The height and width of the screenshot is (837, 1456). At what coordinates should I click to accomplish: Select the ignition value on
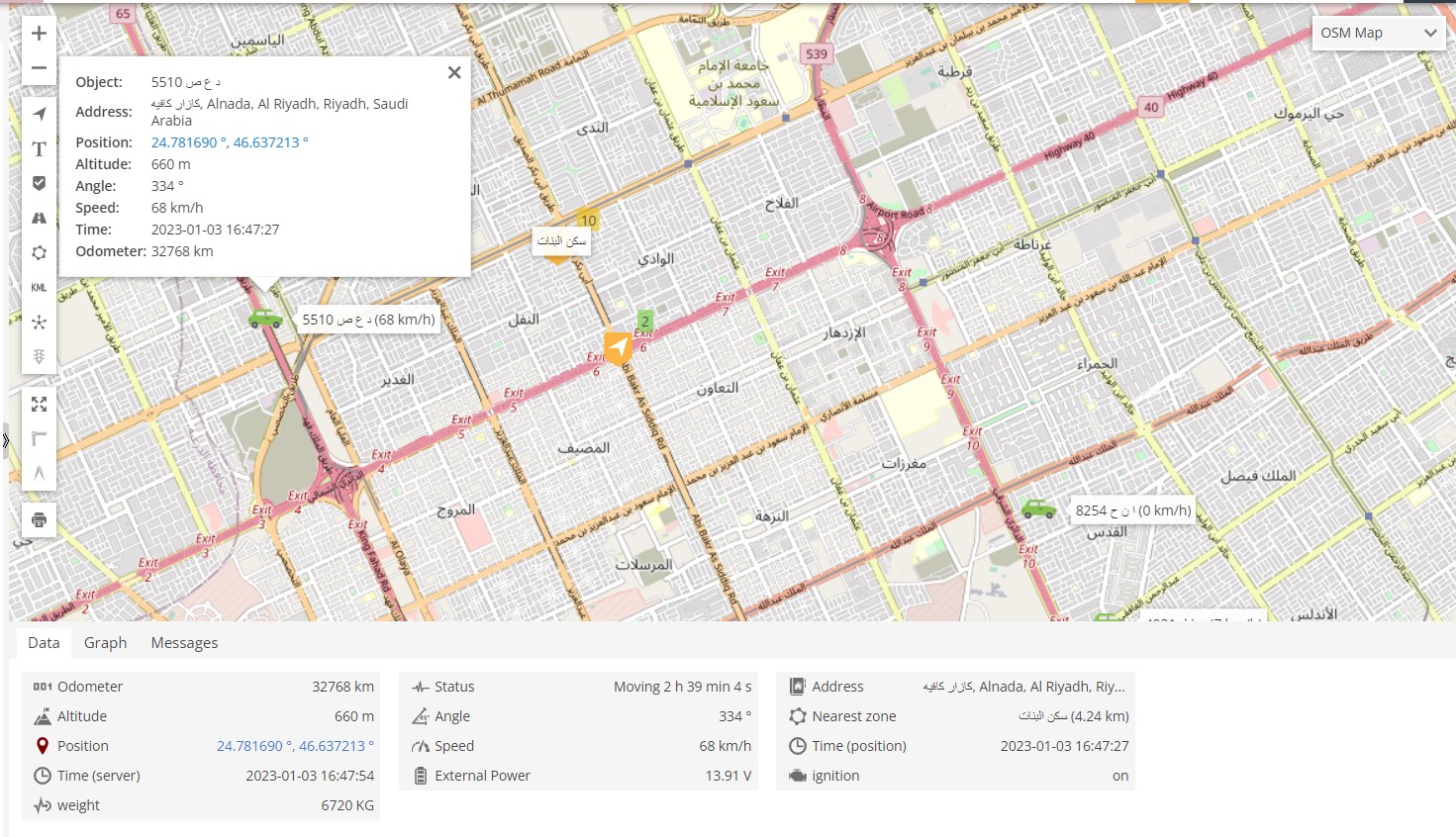click(x=1120, y=776)
